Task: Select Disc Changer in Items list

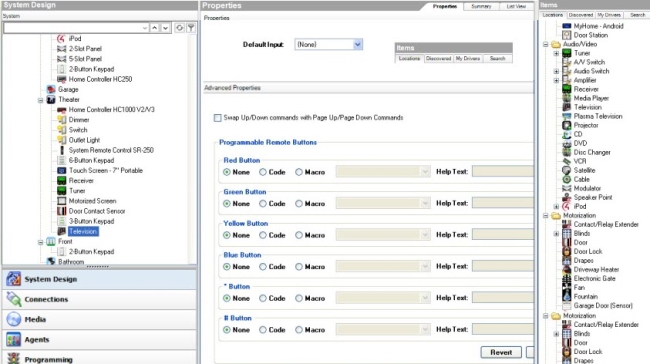Action: click(592, 152)
